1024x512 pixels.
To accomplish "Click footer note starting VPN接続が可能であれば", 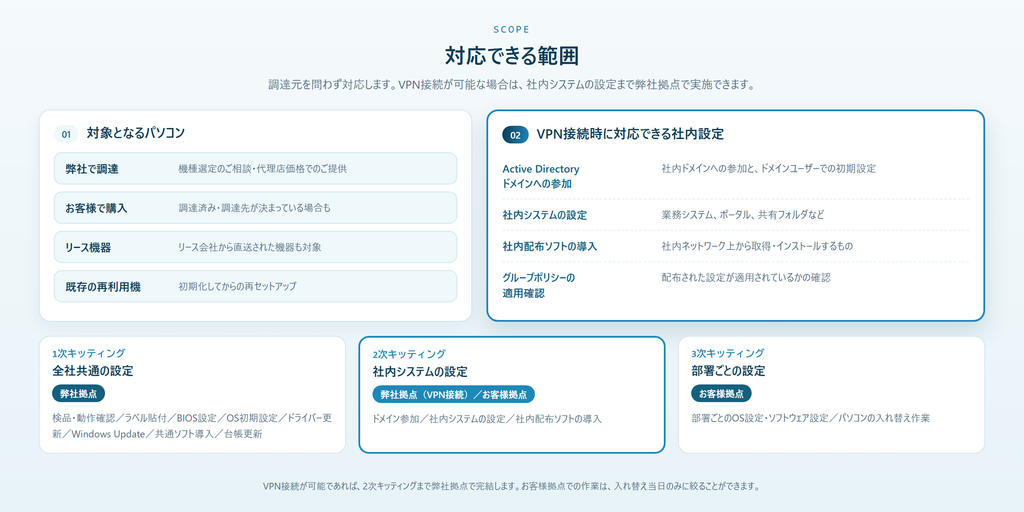I will pyautogui.click(x=511, y=487).
